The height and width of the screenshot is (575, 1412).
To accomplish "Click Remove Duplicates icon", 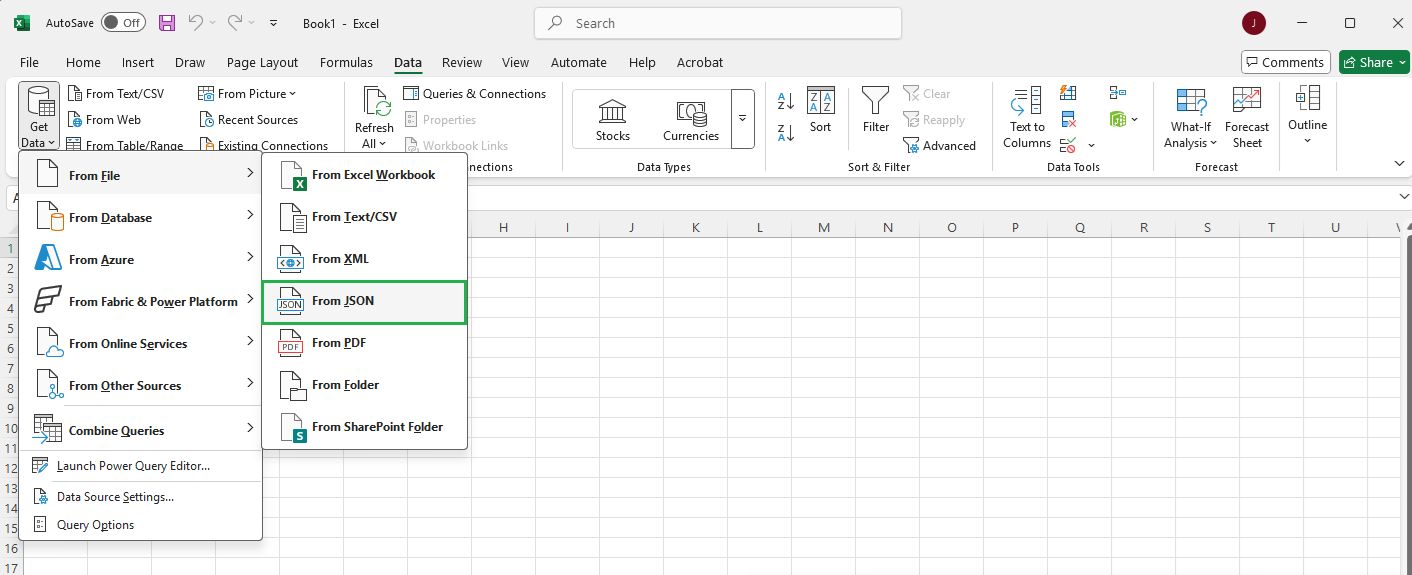I will coord(1069,120).
